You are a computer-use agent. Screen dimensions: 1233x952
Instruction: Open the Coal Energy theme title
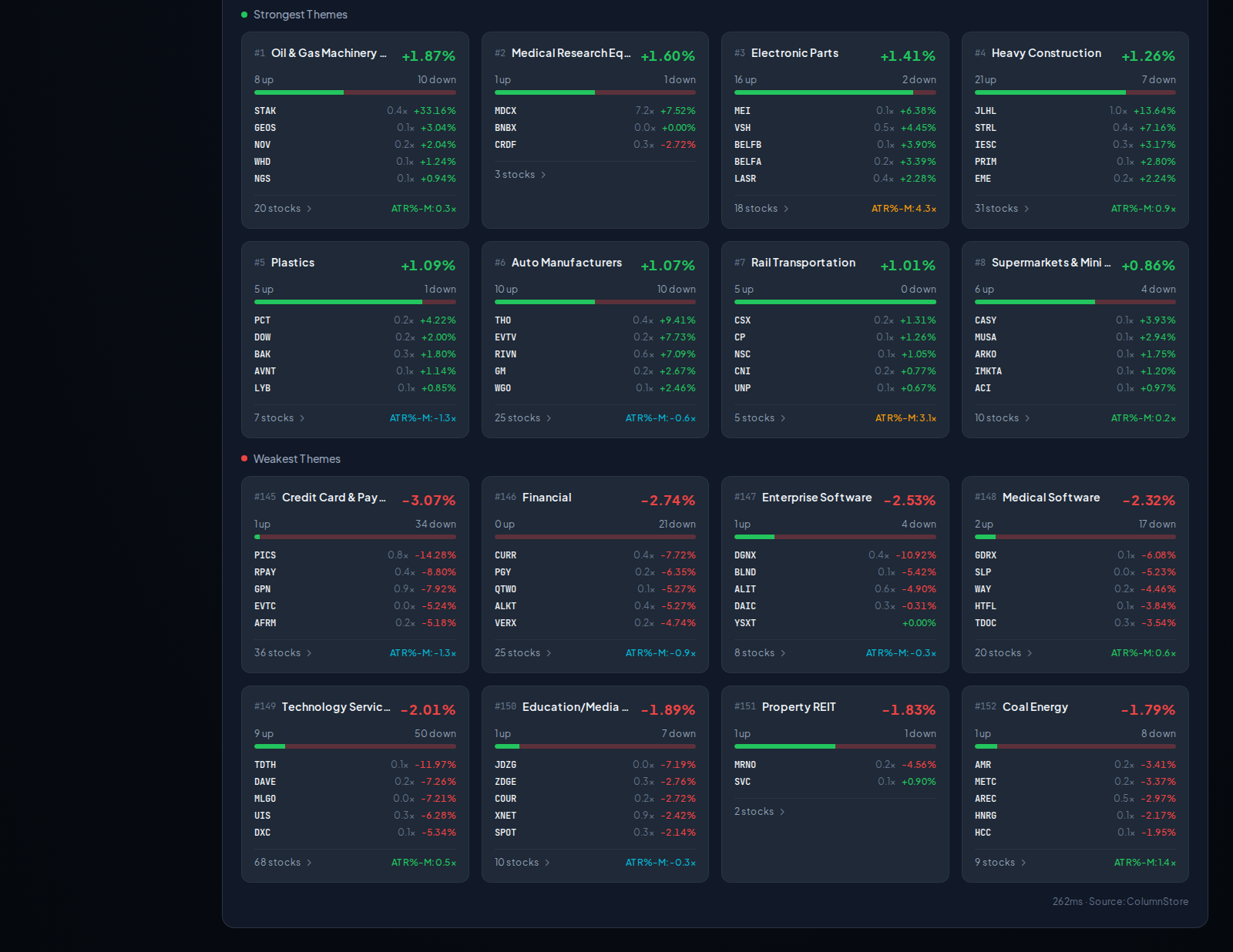tap(1035, 707)
